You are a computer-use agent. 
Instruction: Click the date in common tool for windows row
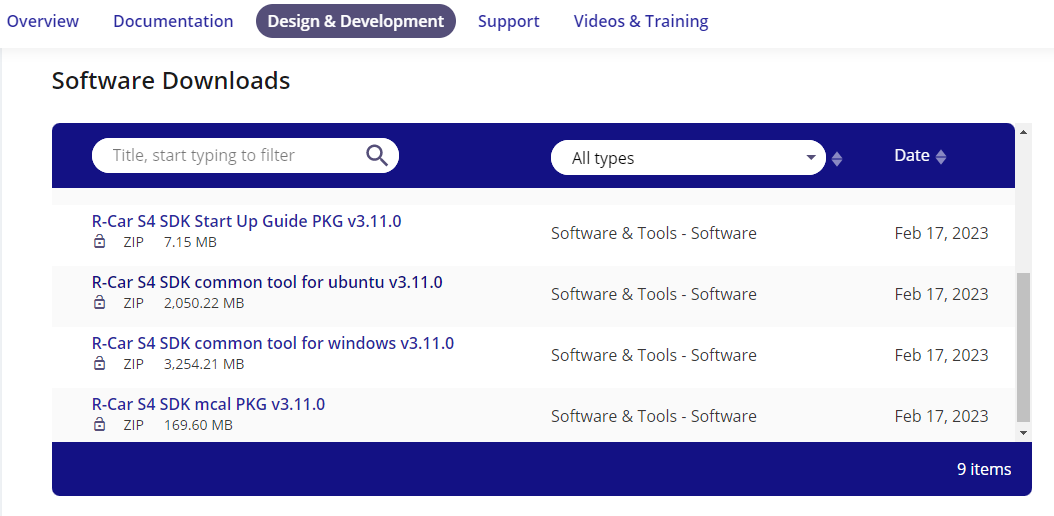pyautogui.click(x=941, y=355)
